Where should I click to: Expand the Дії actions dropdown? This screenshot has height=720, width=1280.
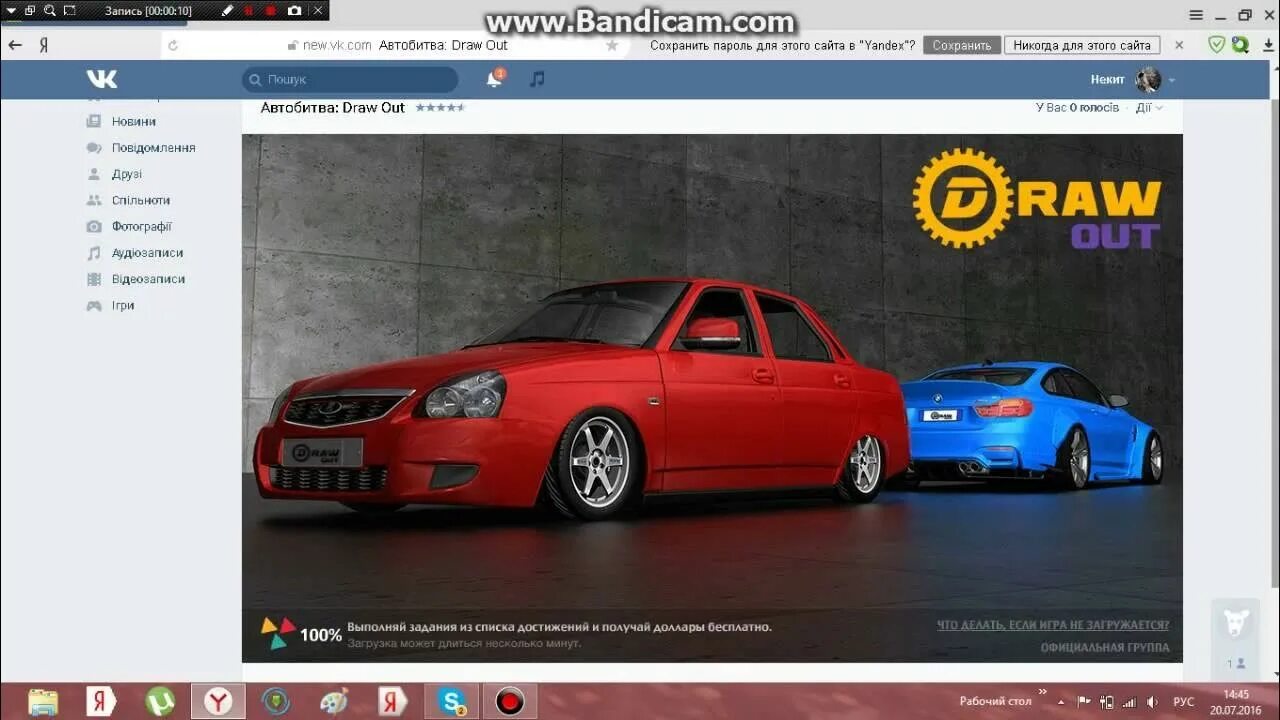tap(1149, 107)
